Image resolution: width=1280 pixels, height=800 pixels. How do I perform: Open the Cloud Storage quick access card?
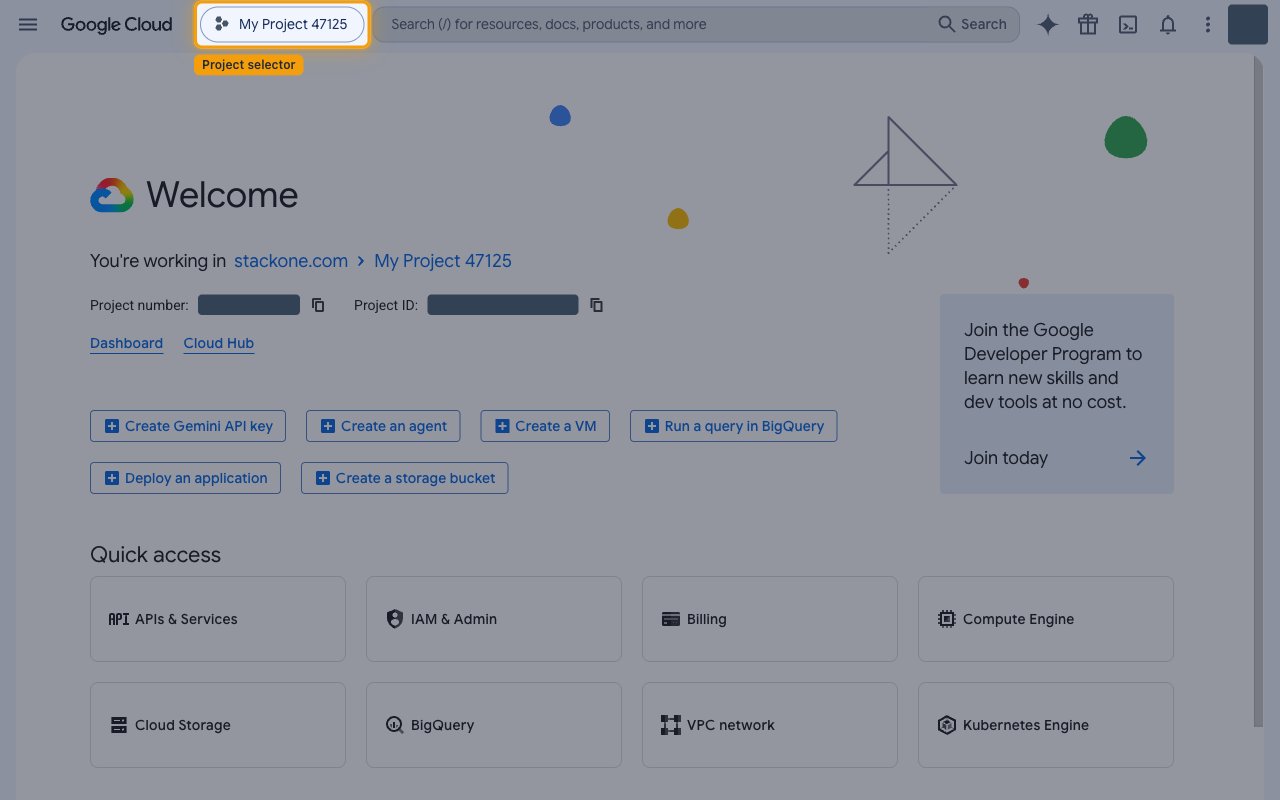click(x=218, y=725)
